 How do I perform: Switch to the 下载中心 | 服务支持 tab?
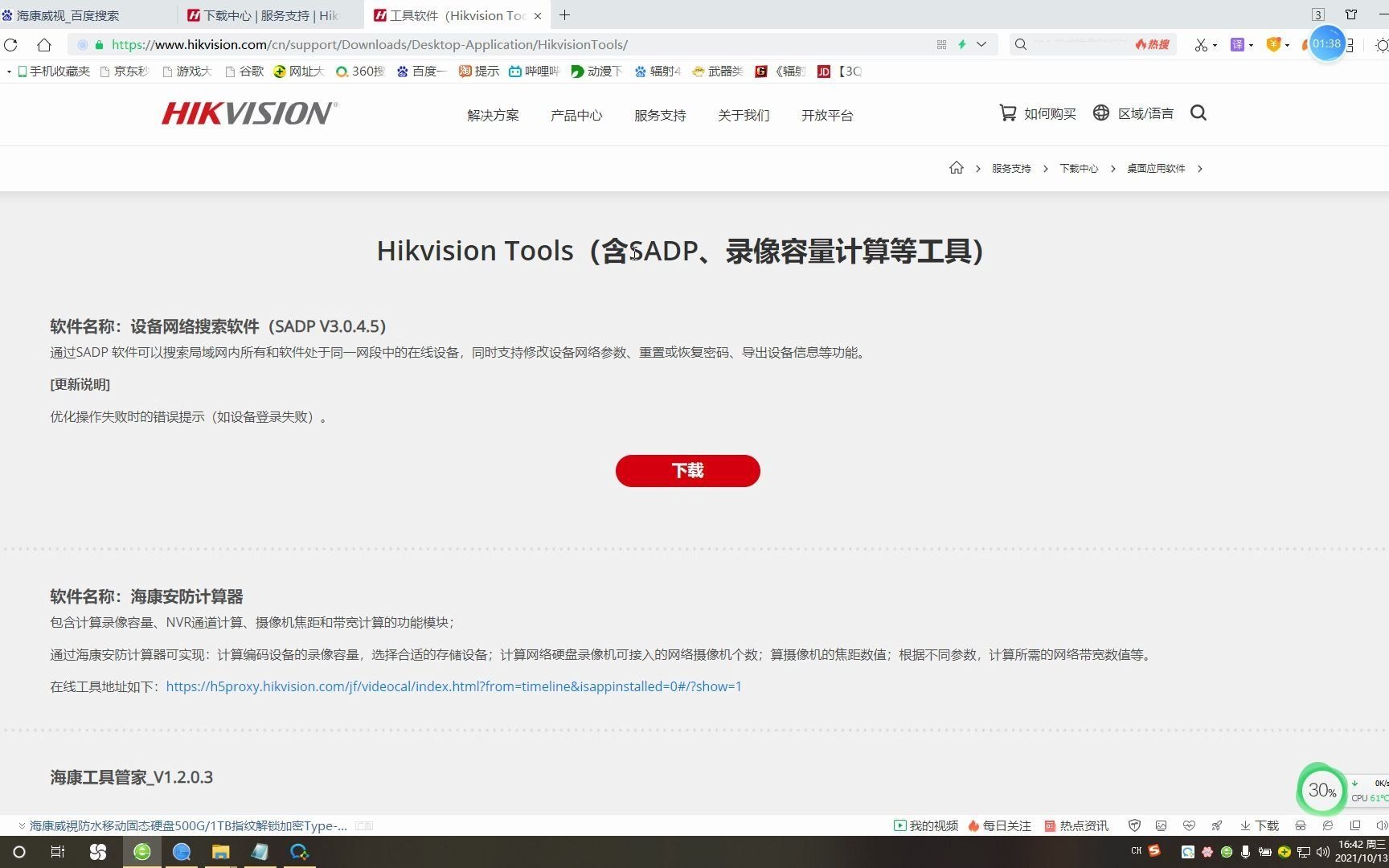coord(271,15)
